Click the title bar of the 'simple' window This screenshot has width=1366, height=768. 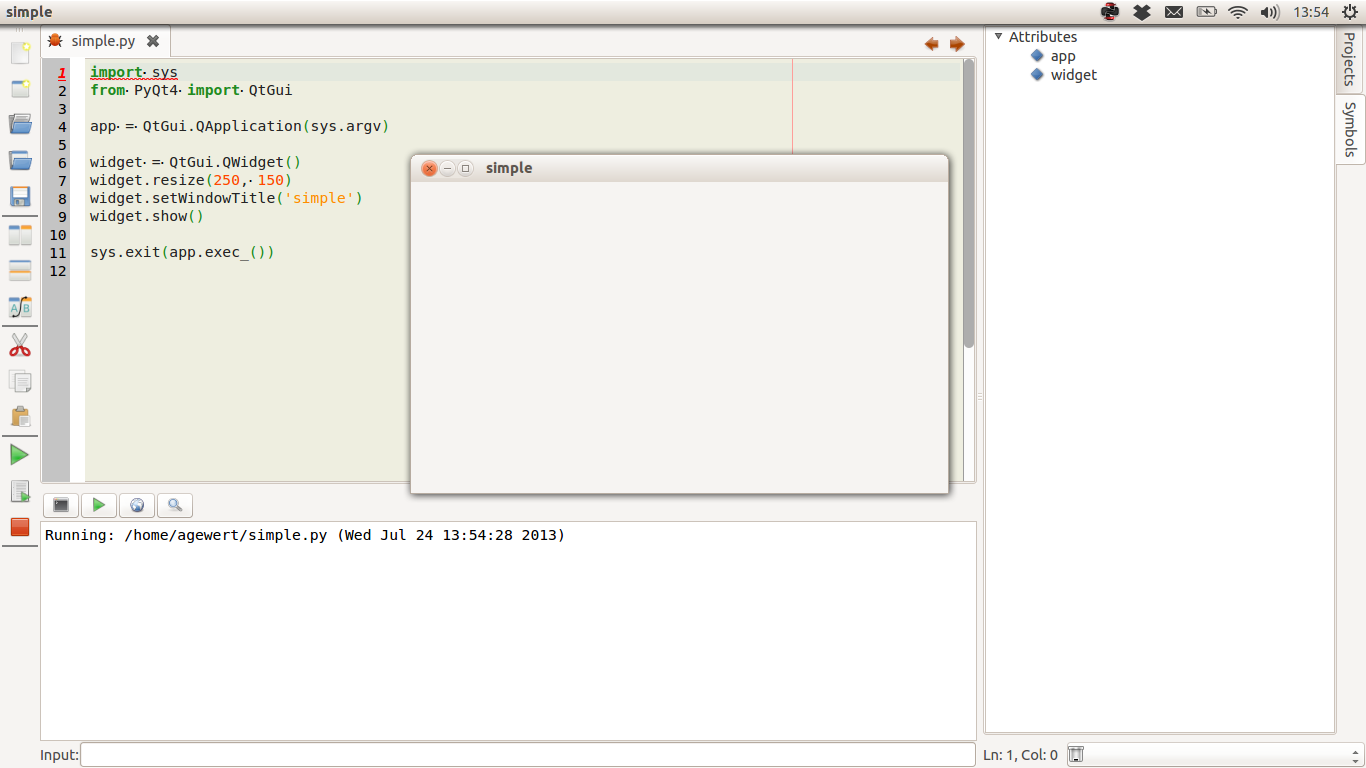coord(679,168)
